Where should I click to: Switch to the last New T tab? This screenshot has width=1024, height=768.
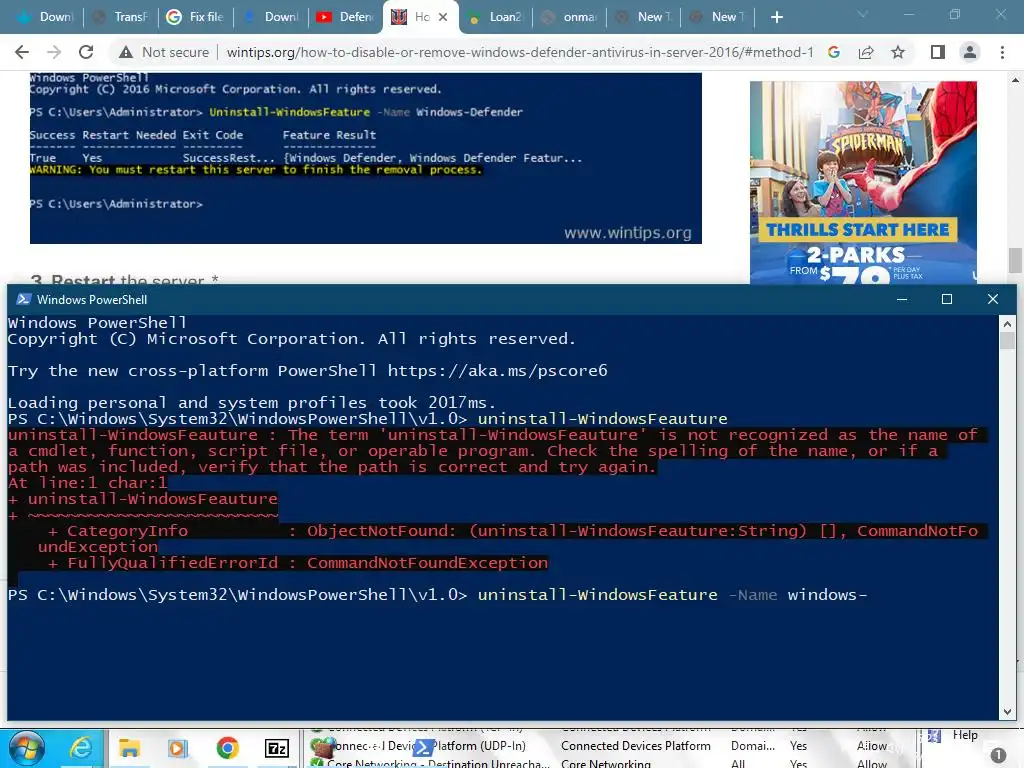click(718, 17)
